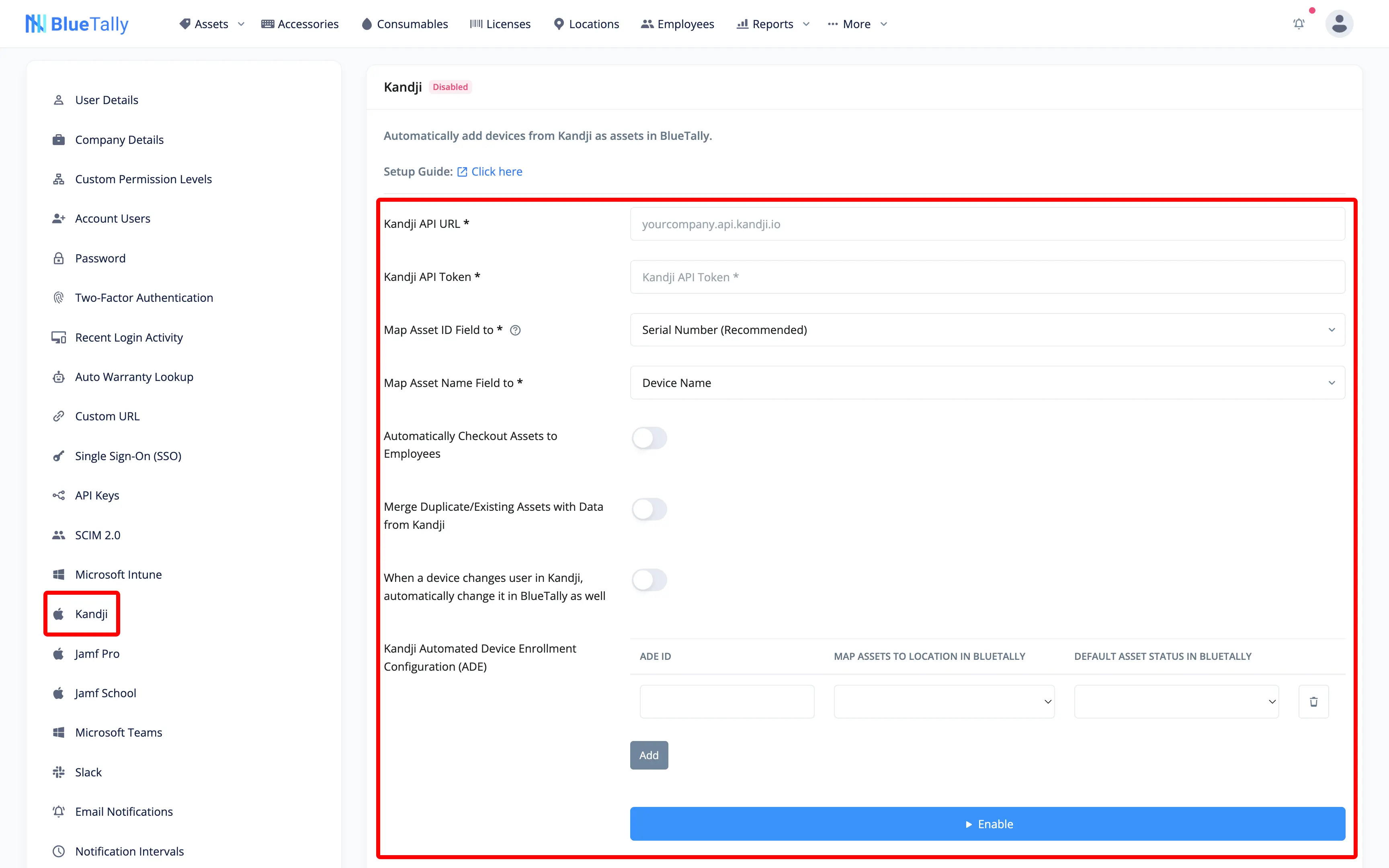Open the notifications bell icon
This screenshot has width=1389, height=868.
coord(1299,24)
